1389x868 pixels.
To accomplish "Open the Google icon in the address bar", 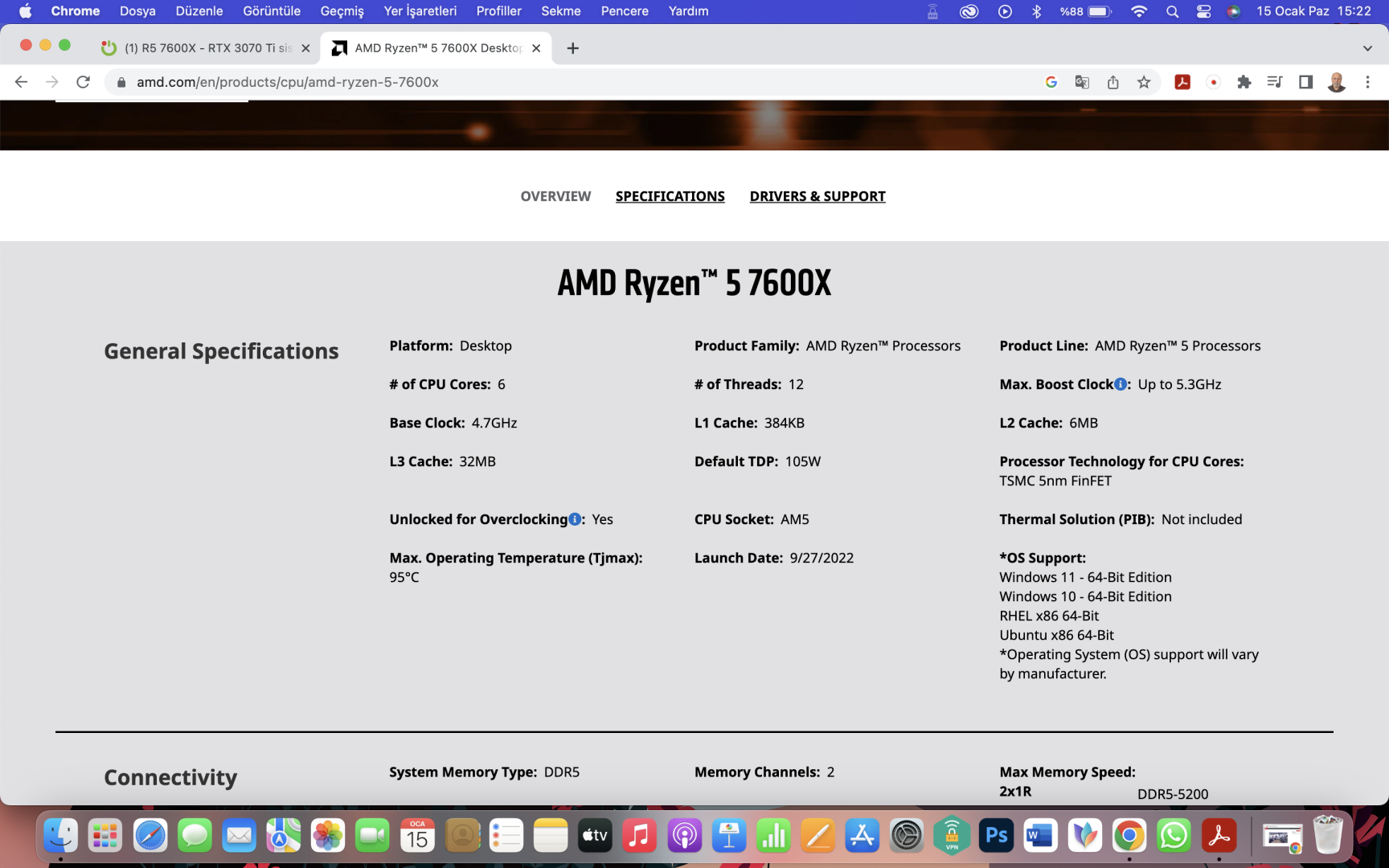I will click(1051, 82).
